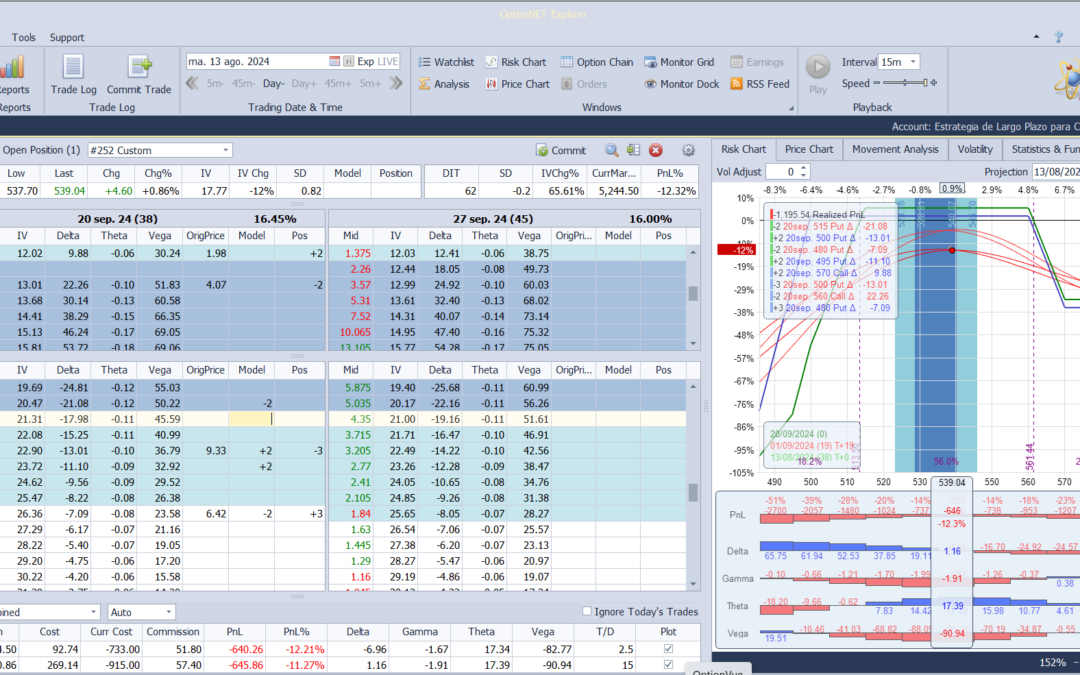Switch to the Movement Analysis tab
The height and width of the screenshot is (675, 1080).
[x=895, y=149]
